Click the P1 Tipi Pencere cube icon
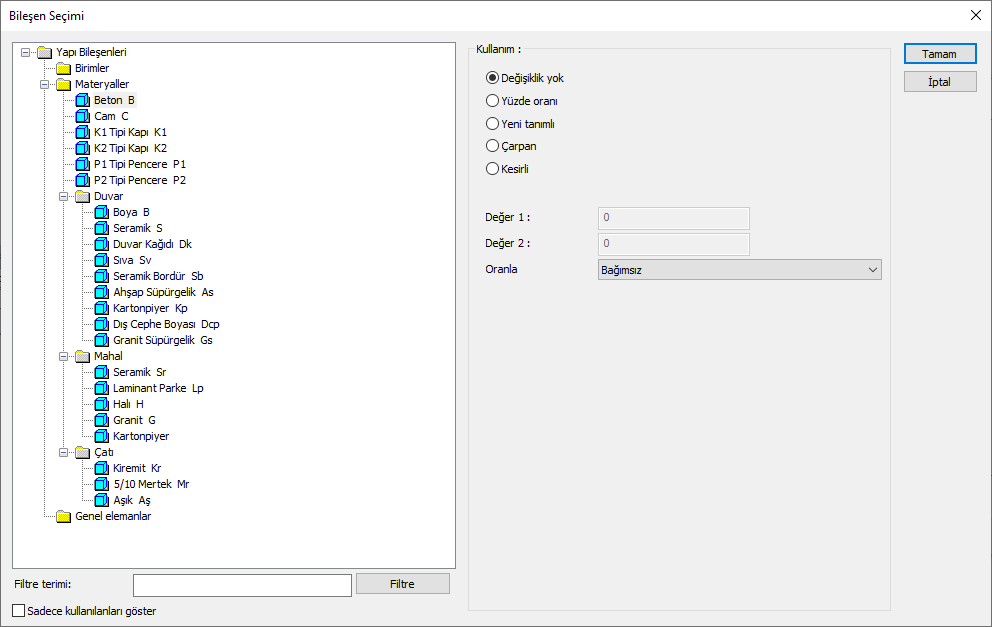The image size is (992, 627). [82, 164]
